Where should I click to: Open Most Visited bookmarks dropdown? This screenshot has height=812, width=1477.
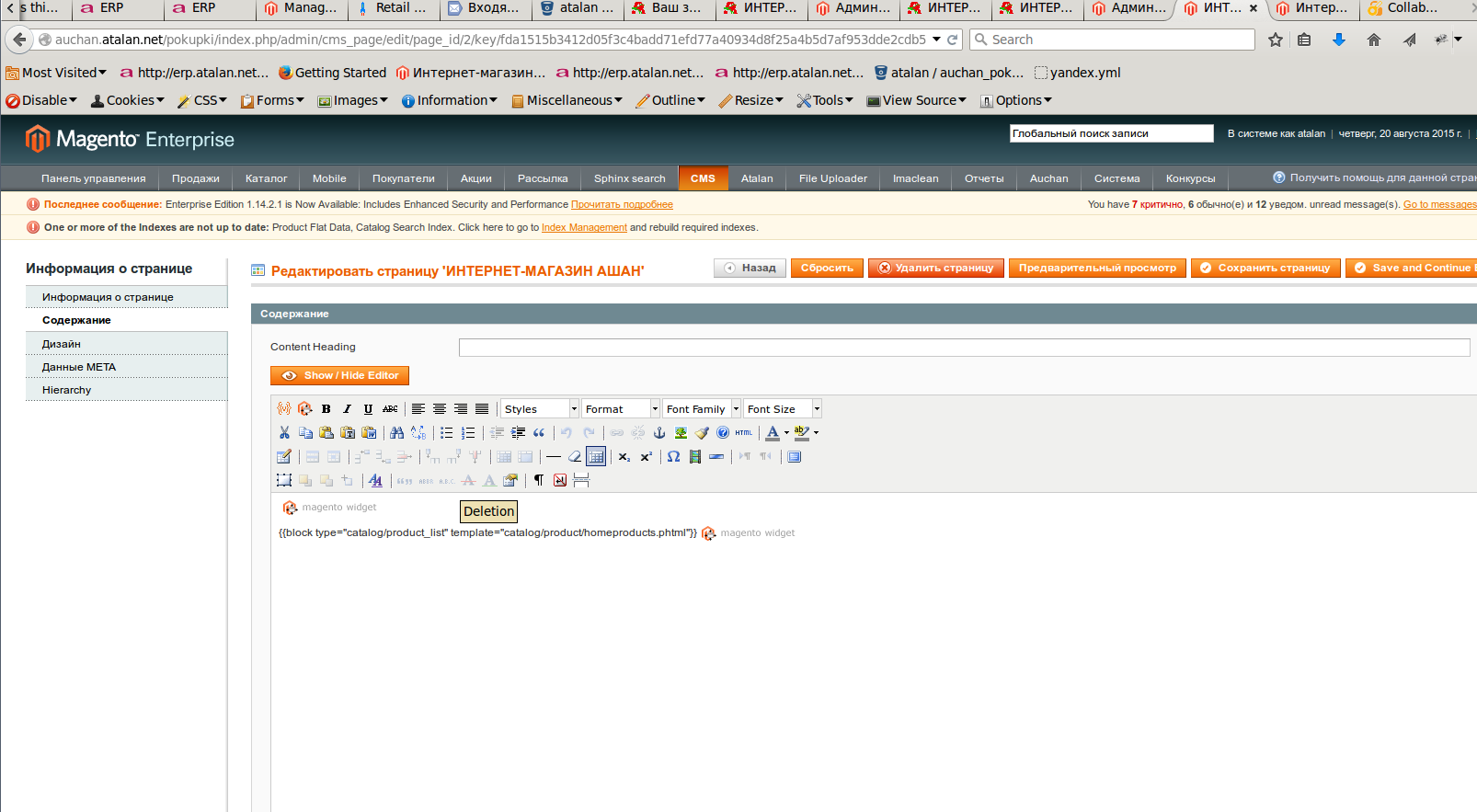tap(56, 73)
